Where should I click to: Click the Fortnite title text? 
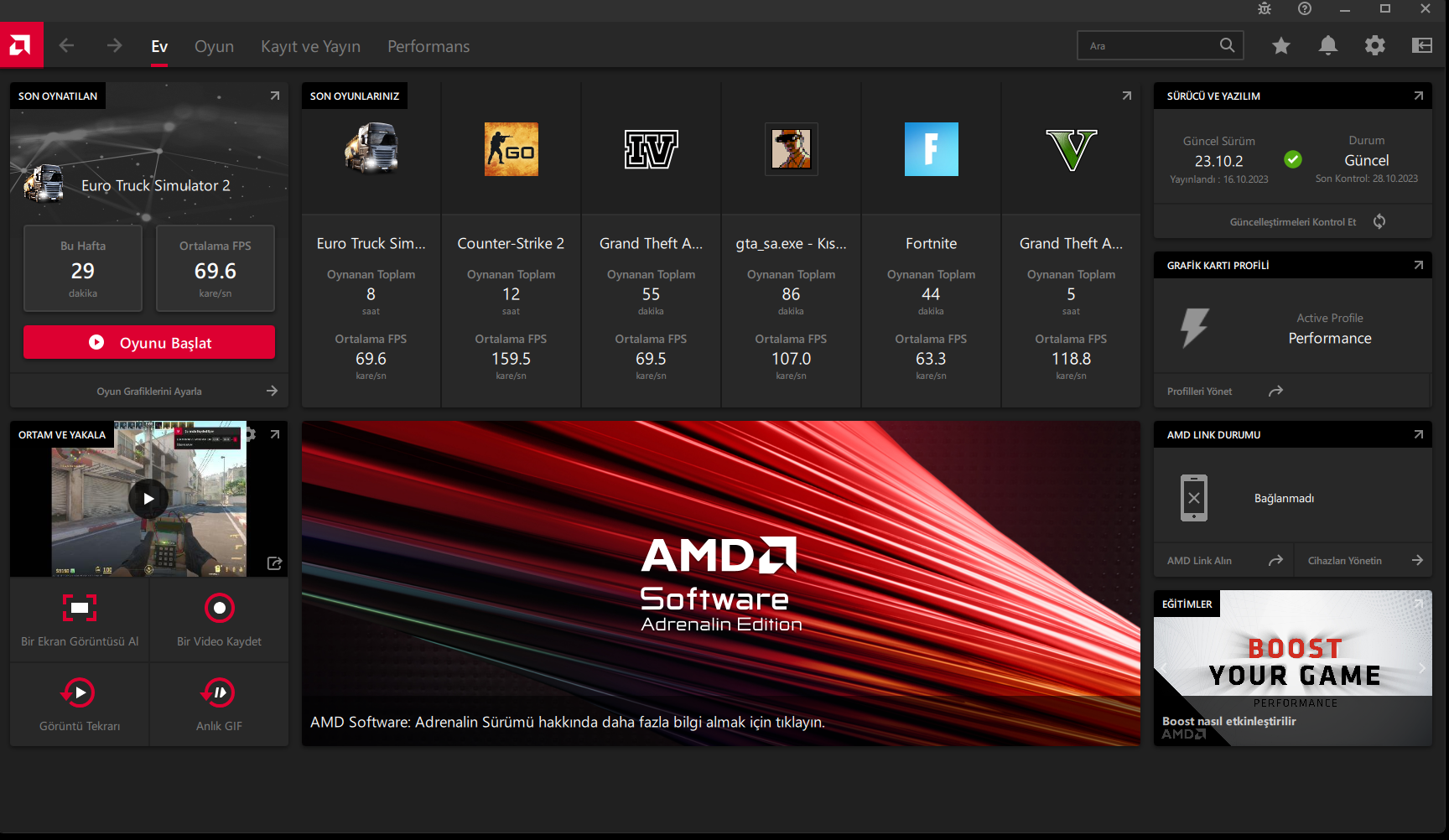tap(931, 243)
